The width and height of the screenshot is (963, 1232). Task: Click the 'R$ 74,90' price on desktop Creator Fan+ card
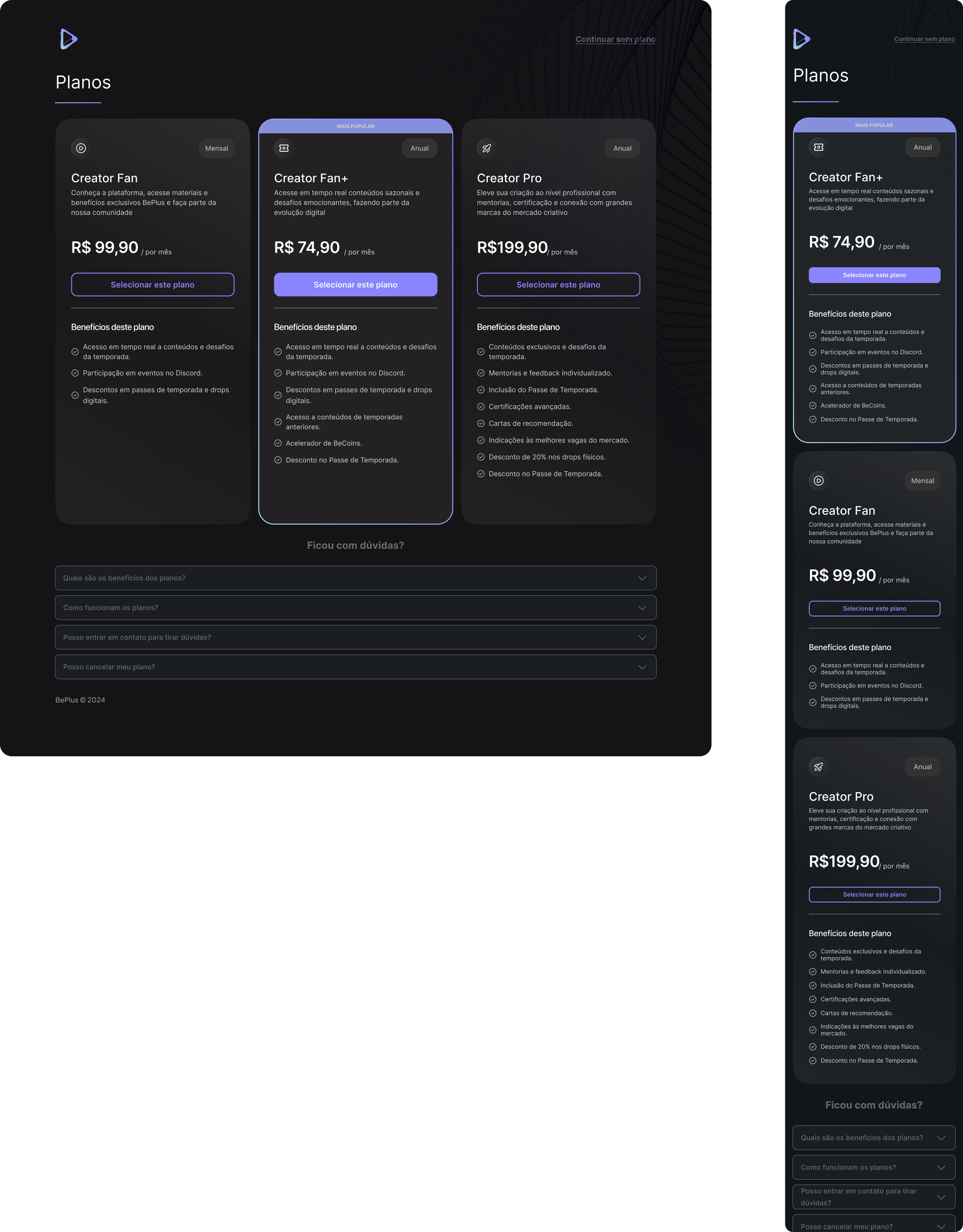307,247
